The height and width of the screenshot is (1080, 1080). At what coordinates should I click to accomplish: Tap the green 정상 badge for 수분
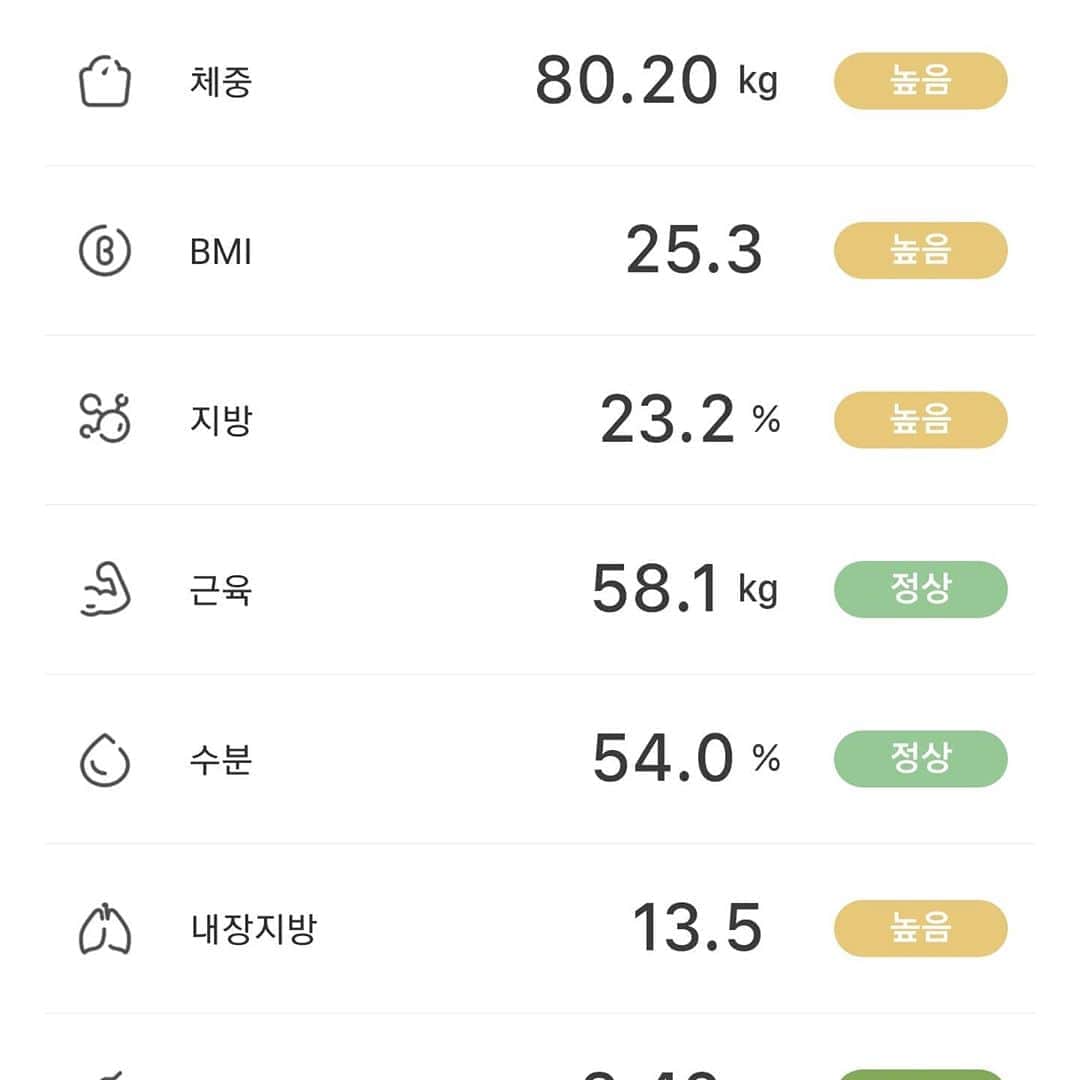pyautogui.click(x=920, y=758)
